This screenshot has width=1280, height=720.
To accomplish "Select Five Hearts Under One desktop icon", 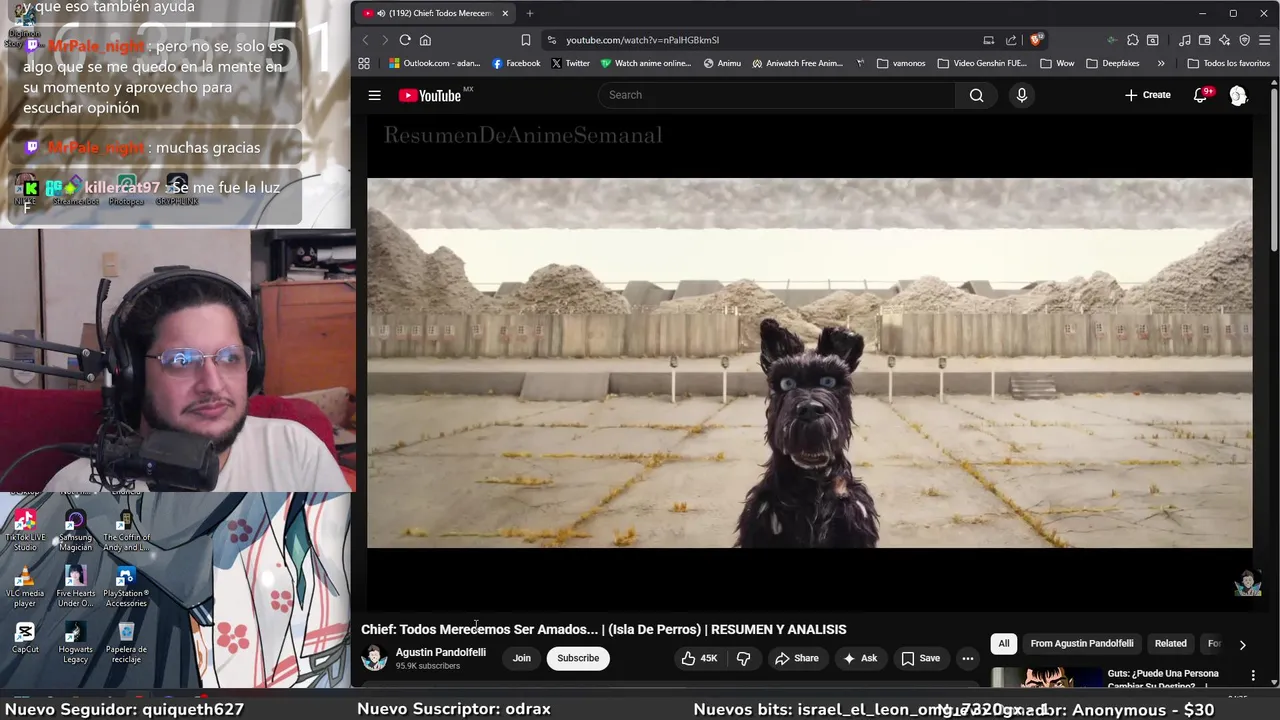I will tap(75, 586).
